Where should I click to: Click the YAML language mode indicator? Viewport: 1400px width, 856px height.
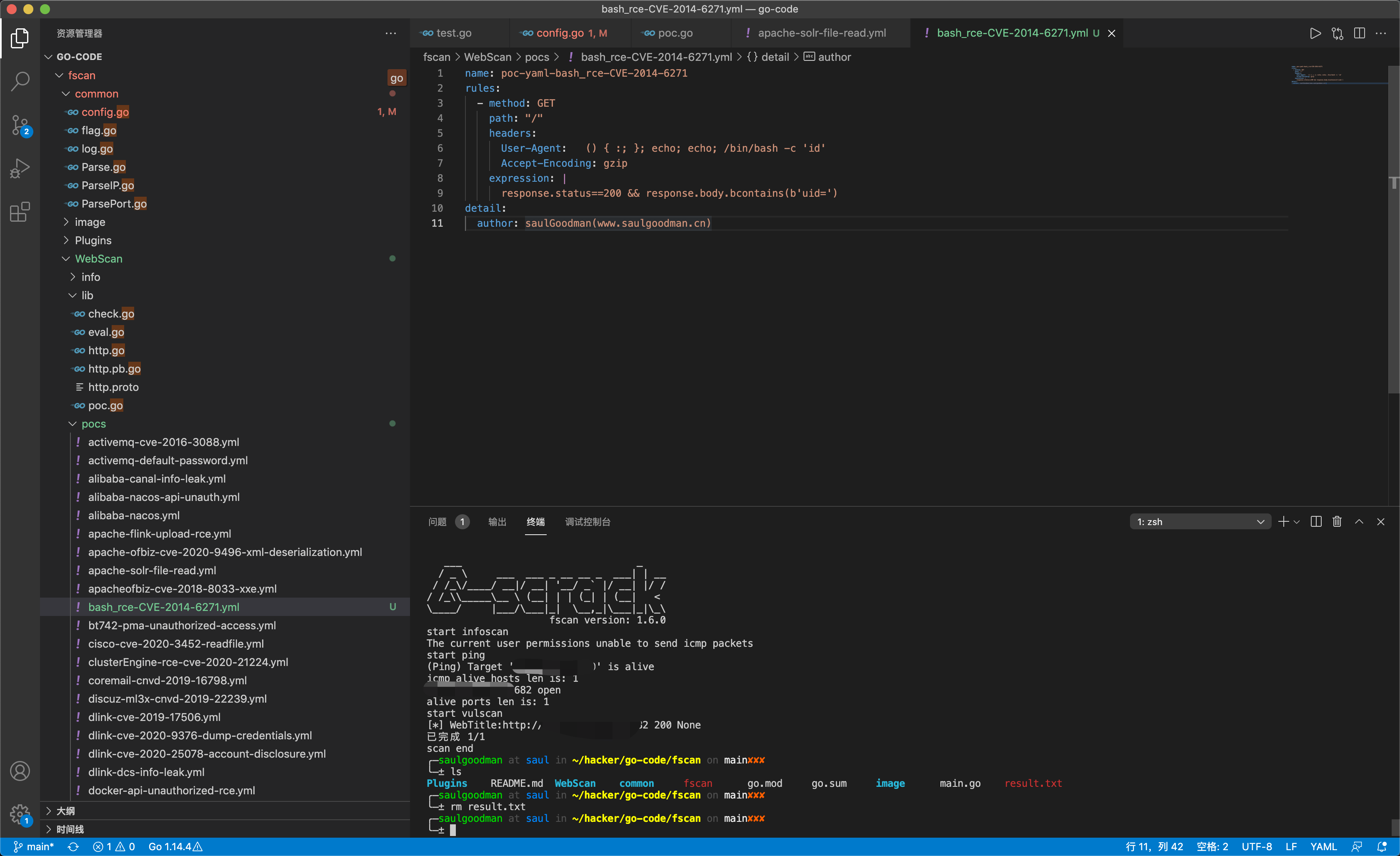click(1324, 846)
